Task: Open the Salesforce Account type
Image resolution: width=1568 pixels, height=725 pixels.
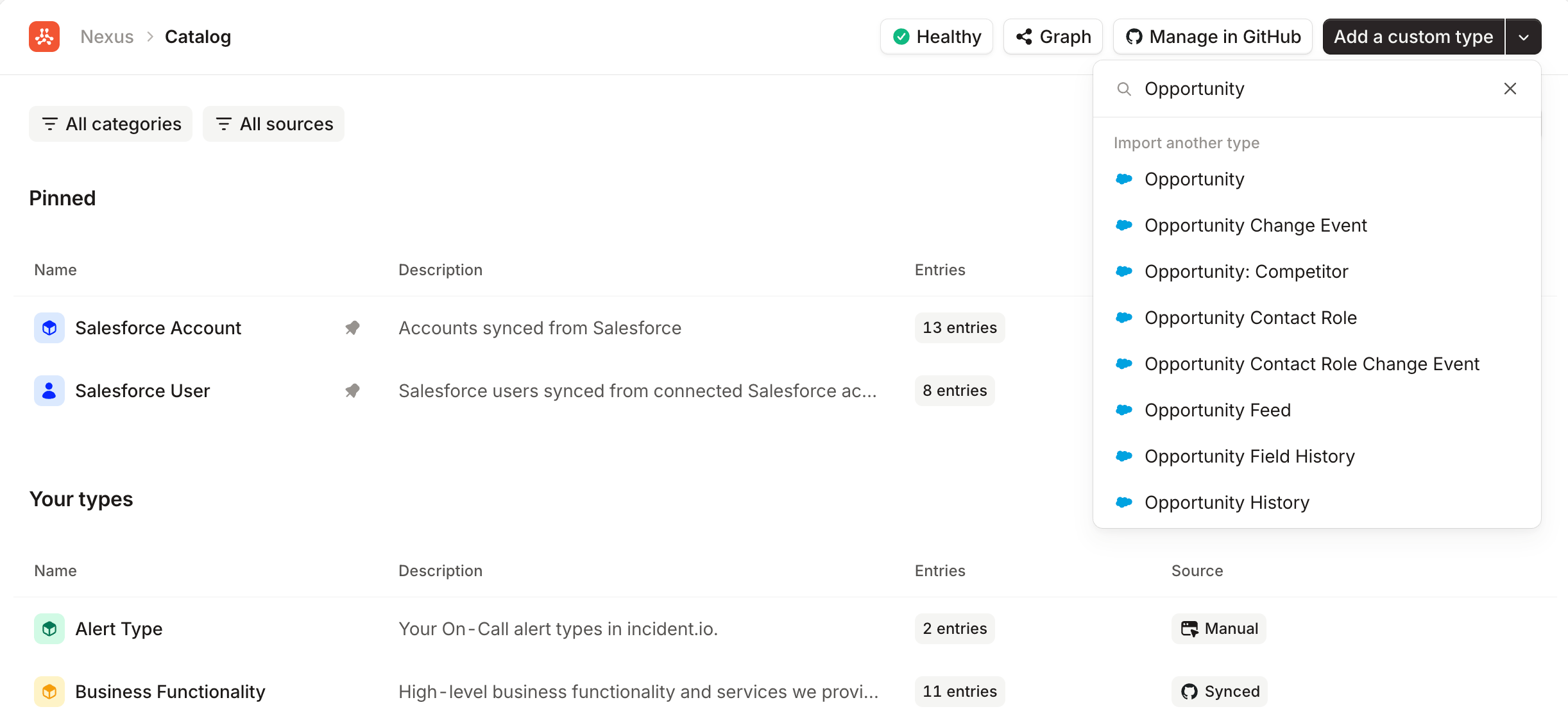Action: (158, 328)
